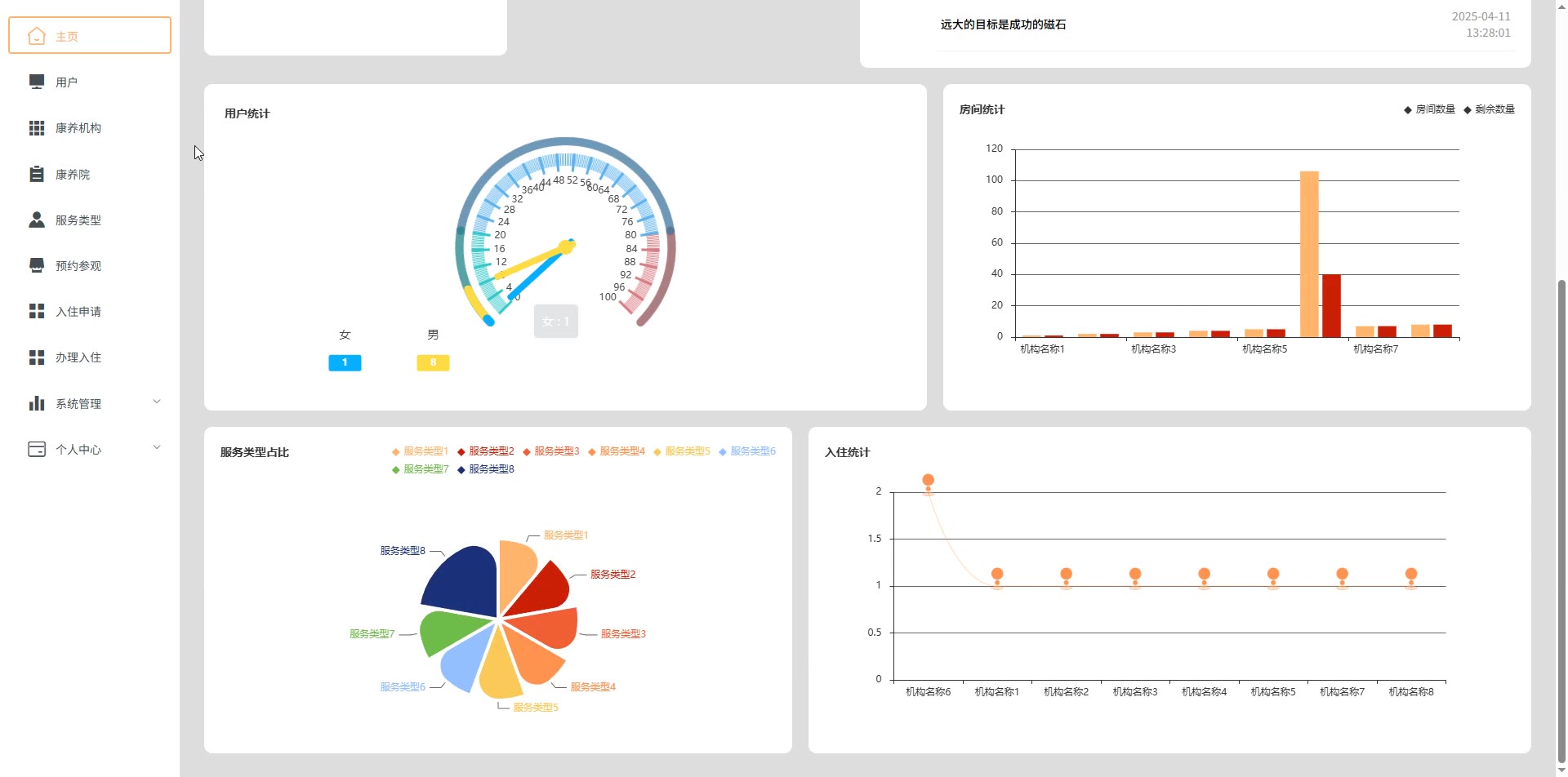Select the light-orange 服务类型1 pie slice

[516, 571]
